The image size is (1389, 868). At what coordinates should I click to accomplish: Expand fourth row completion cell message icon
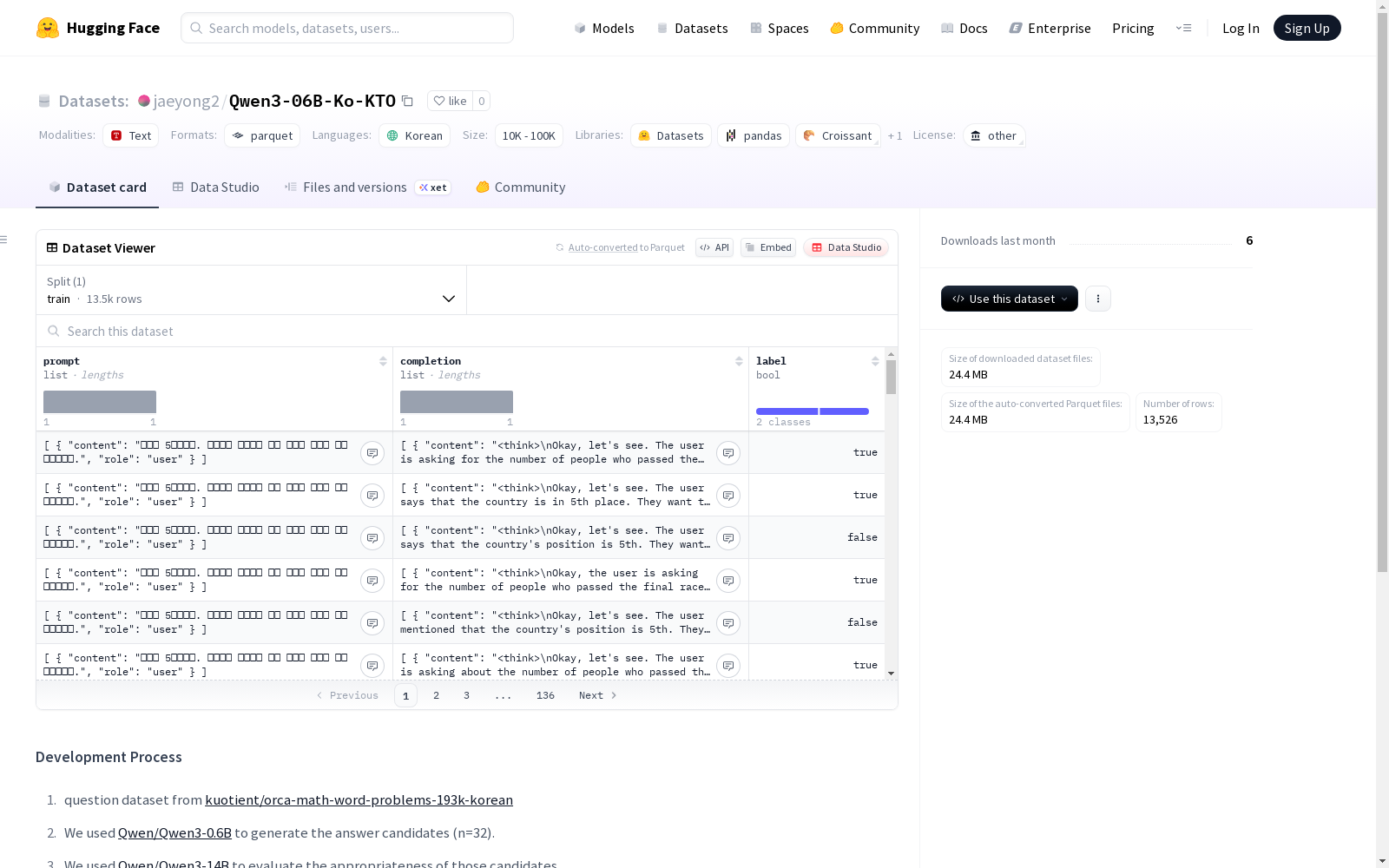pos(728,581)
